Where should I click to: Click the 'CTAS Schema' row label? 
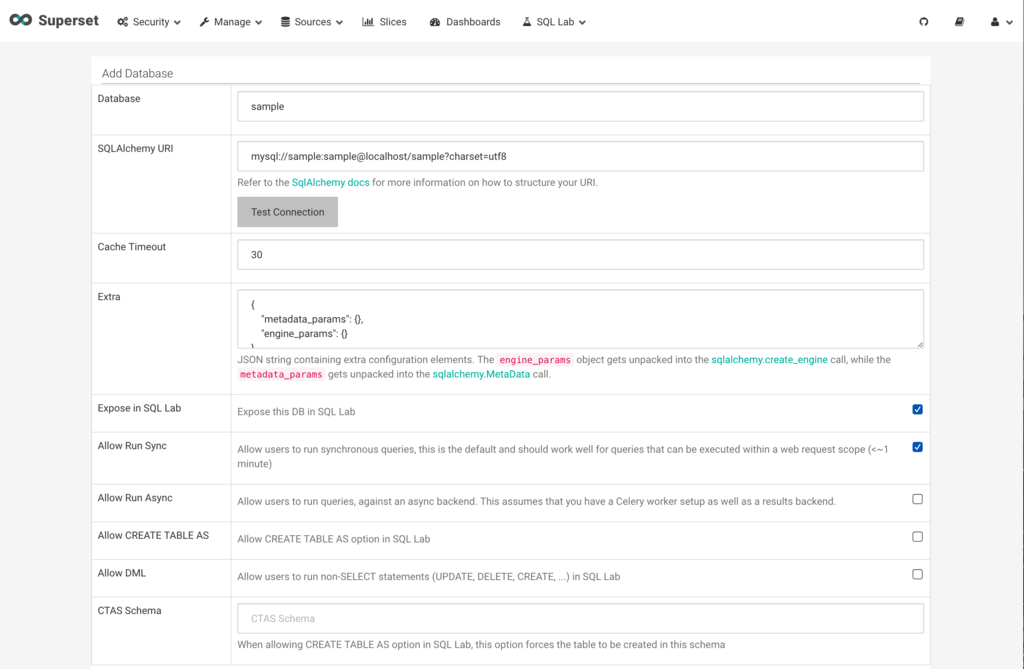(129, 611)
